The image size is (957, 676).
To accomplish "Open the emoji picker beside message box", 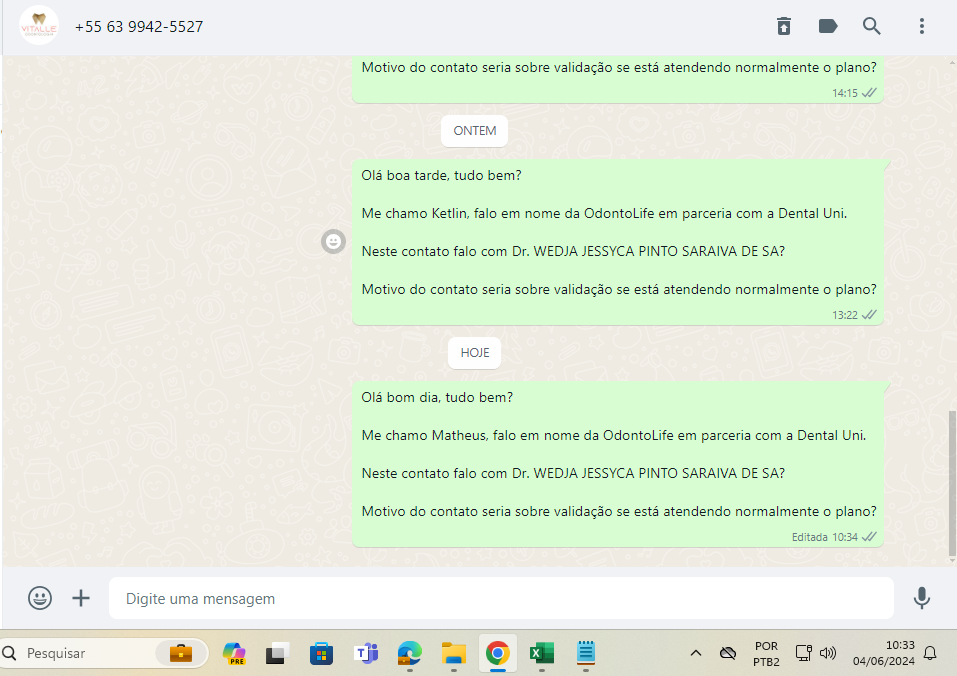I will point(40,598).
